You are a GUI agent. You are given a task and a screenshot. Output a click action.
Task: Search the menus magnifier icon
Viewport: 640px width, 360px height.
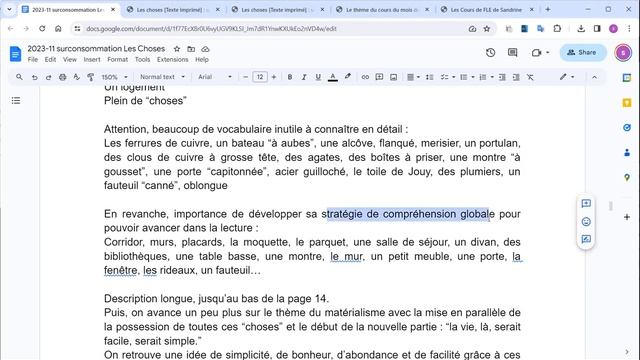tap(19, 77)
